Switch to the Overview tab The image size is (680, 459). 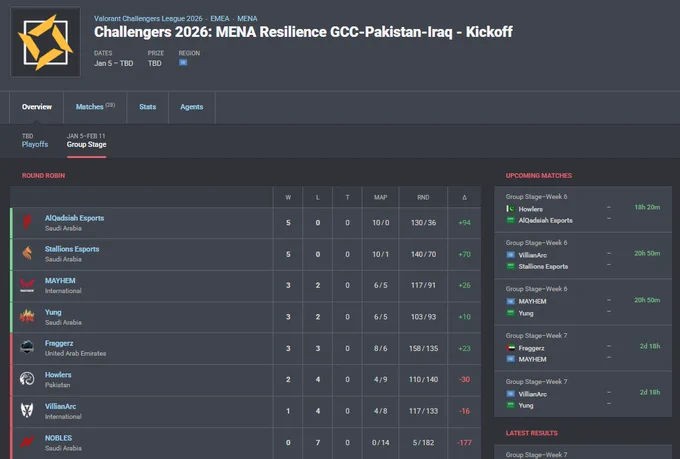pos(37,107)
